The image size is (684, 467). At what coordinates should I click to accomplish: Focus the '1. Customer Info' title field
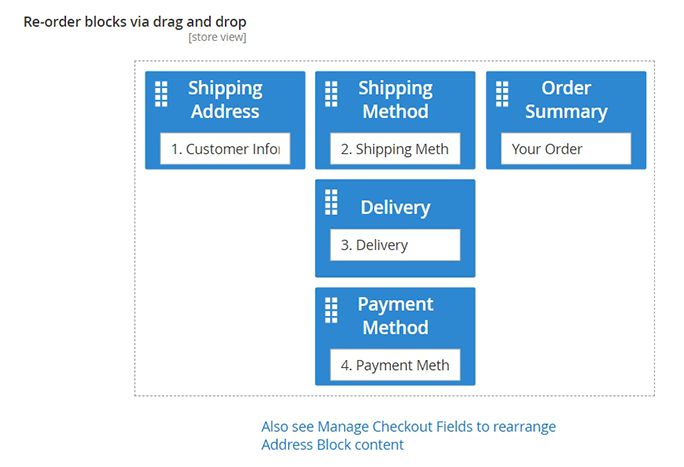[x=225, y=149]
